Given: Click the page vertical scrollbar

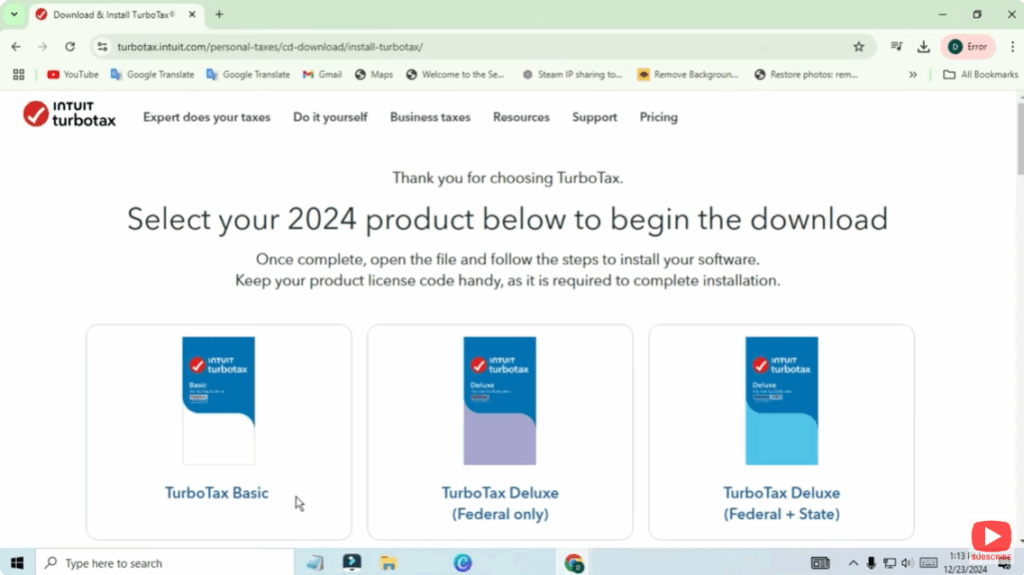Looking at the screenshot, I should pyautogui.click(x=1020, y=137).
